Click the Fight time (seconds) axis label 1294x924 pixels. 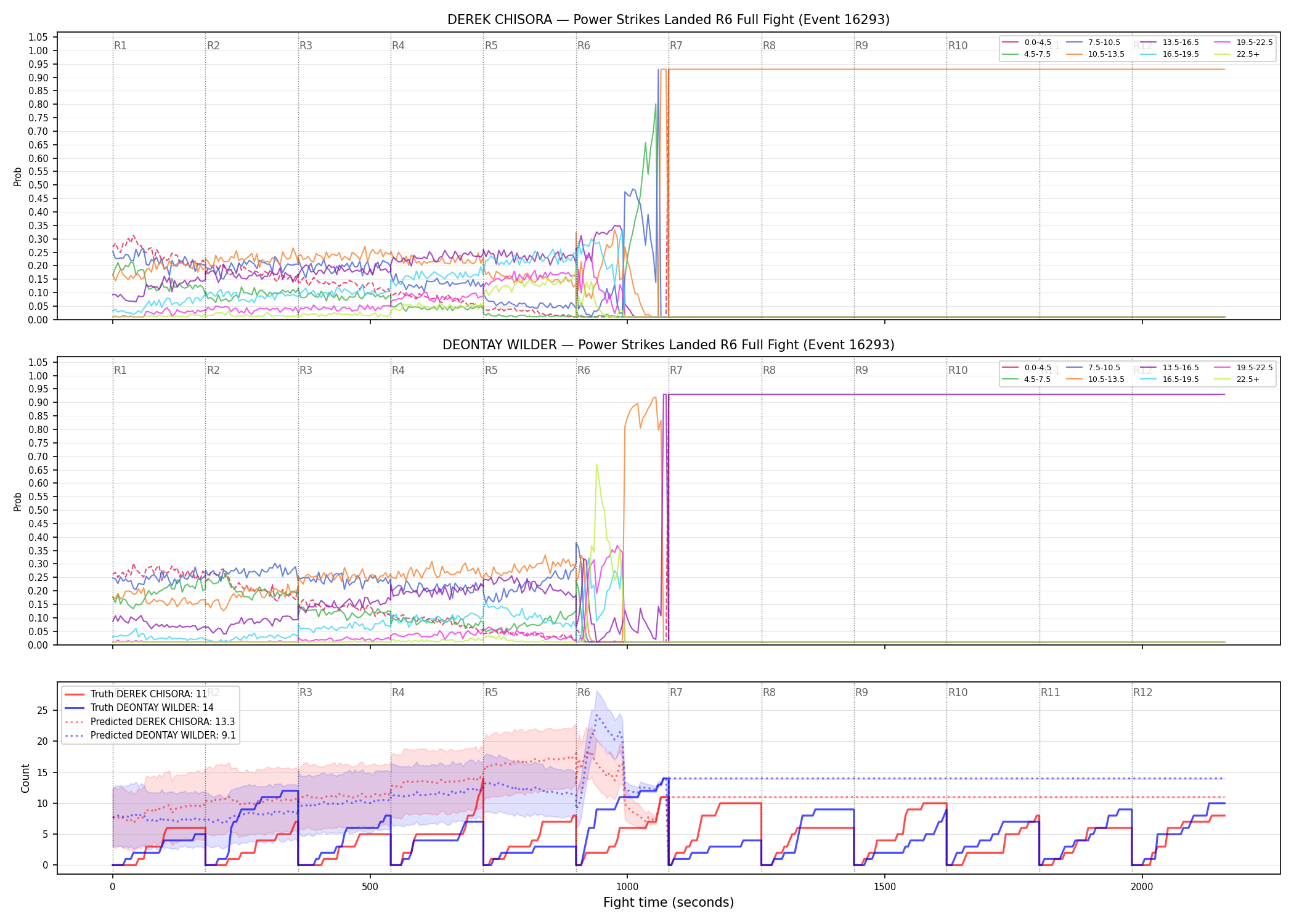(x=669, y=902)
